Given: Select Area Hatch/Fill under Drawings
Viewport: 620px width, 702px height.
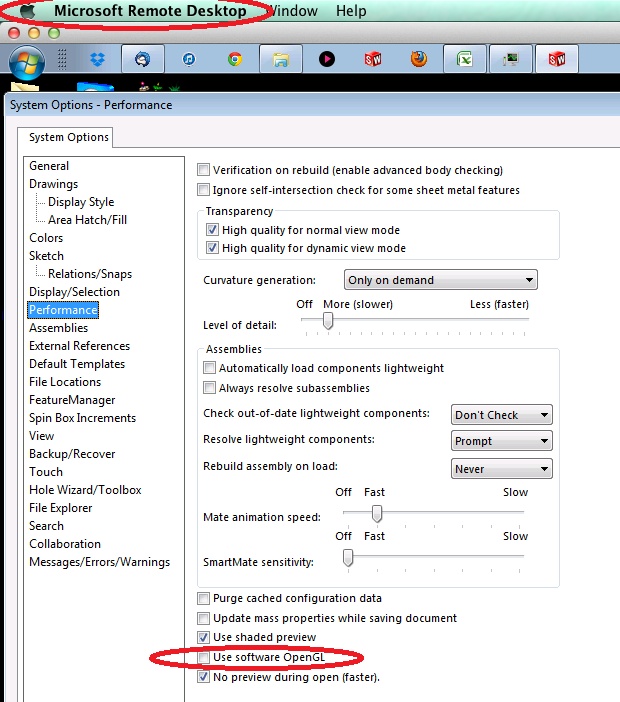Looking at the screenshot, I should pyautogui.click(x=87, y=220).
